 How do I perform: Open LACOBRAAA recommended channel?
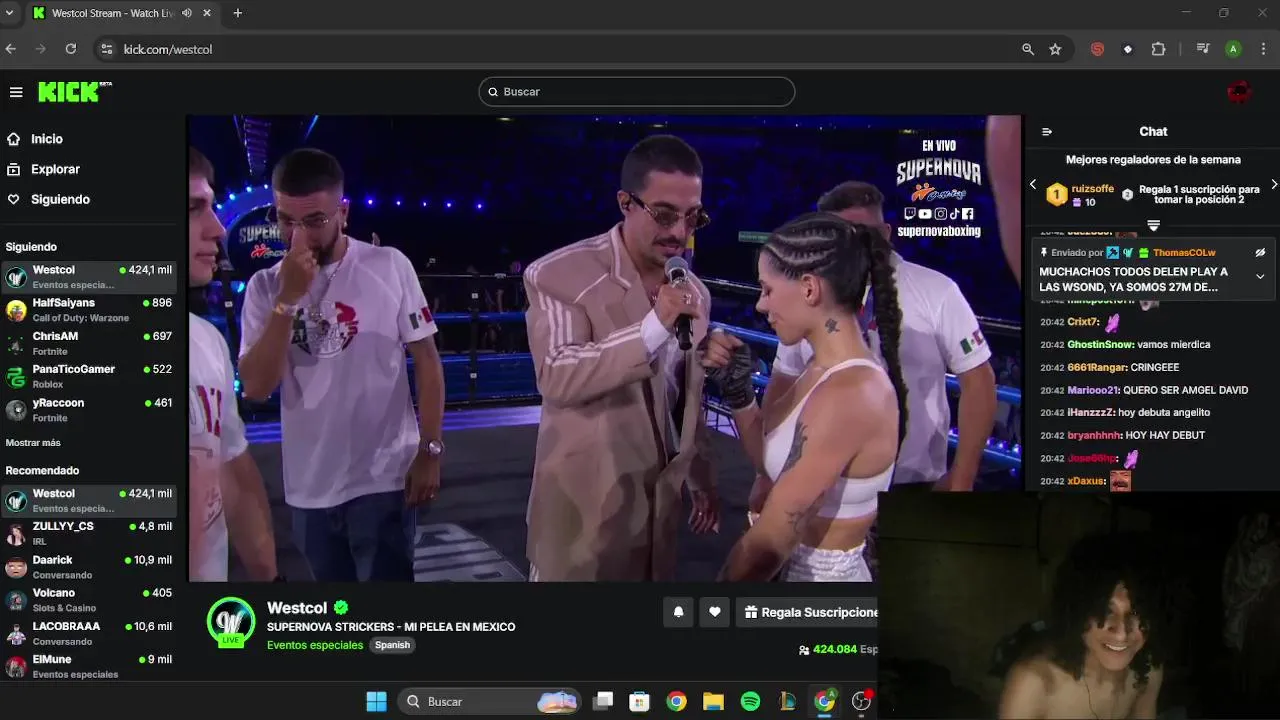tap(90, 633)
